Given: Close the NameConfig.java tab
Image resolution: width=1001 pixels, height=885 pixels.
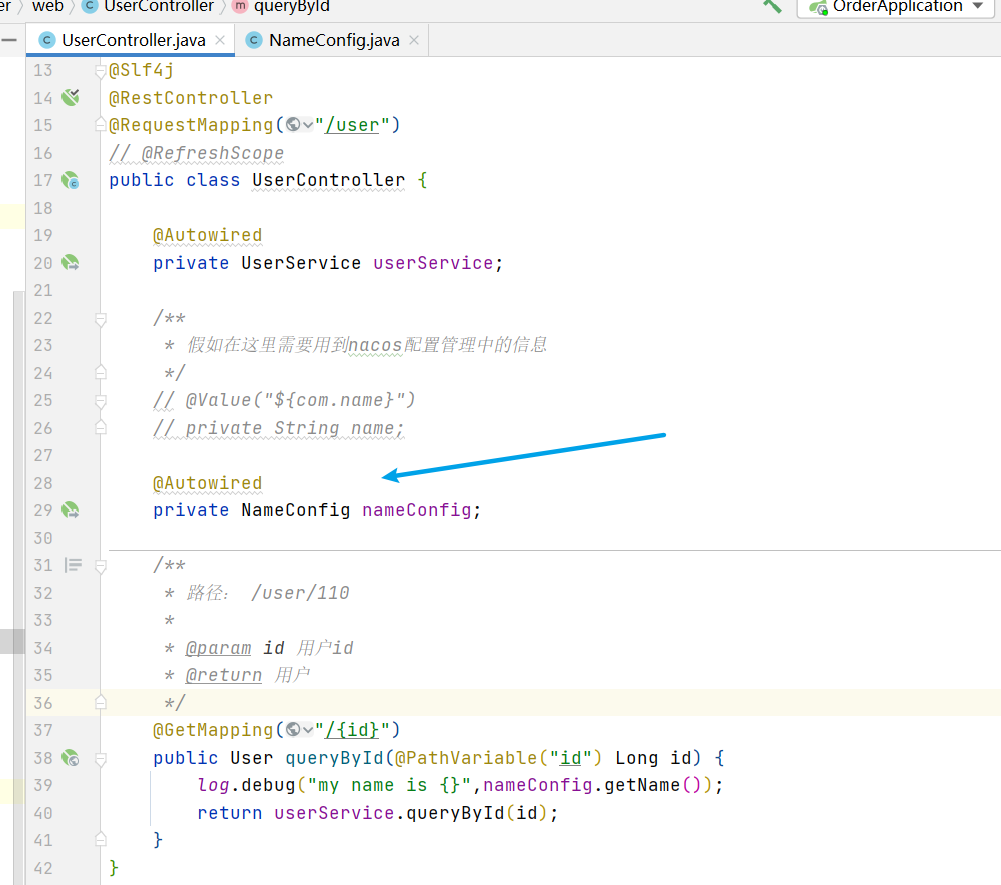Looking at the screenshot, I should pos(414,40).
